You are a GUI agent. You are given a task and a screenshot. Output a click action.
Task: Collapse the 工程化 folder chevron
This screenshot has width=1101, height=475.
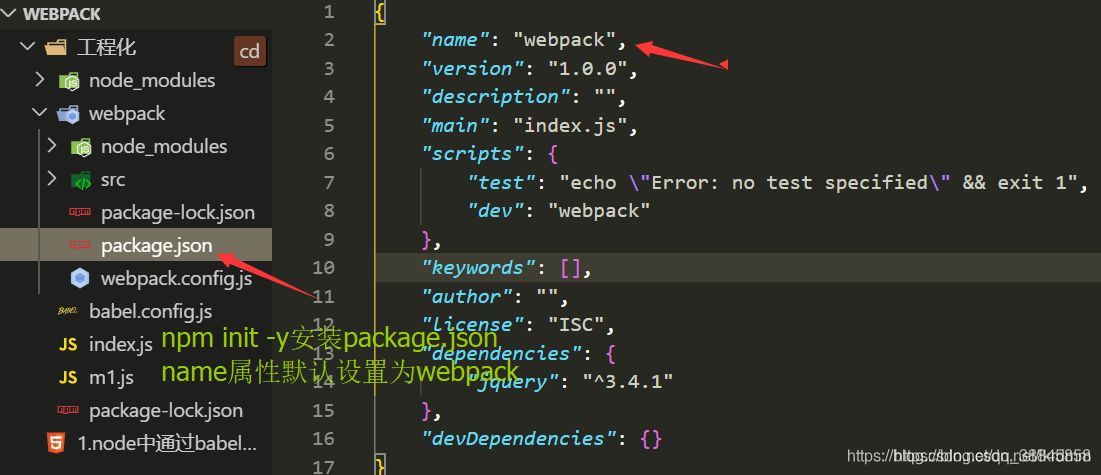click(28, 47)
